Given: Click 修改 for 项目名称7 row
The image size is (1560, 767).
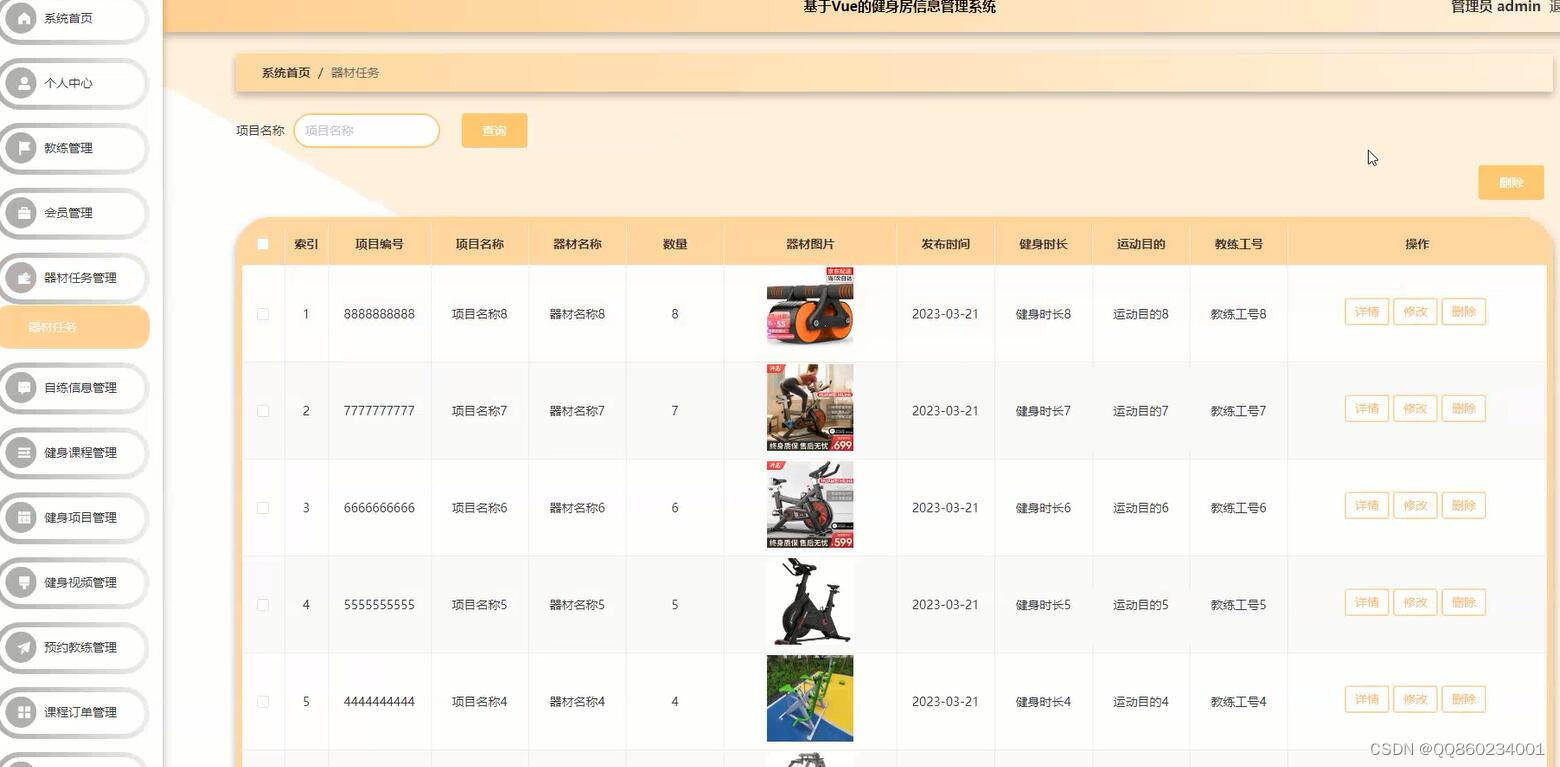Looking at the screenshot, I should coord(1415,409).
